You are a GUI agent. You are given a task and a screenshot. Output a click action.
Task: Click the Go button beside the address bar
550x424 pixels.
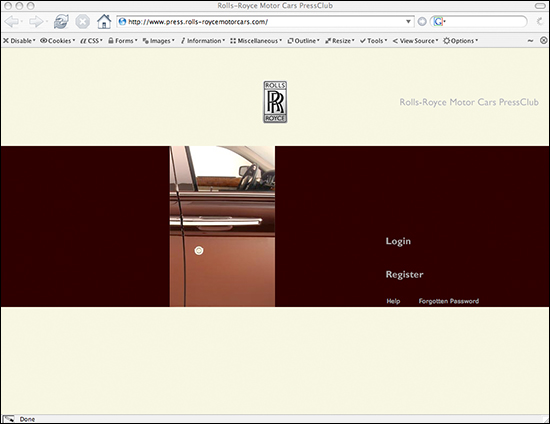point(422,22)
